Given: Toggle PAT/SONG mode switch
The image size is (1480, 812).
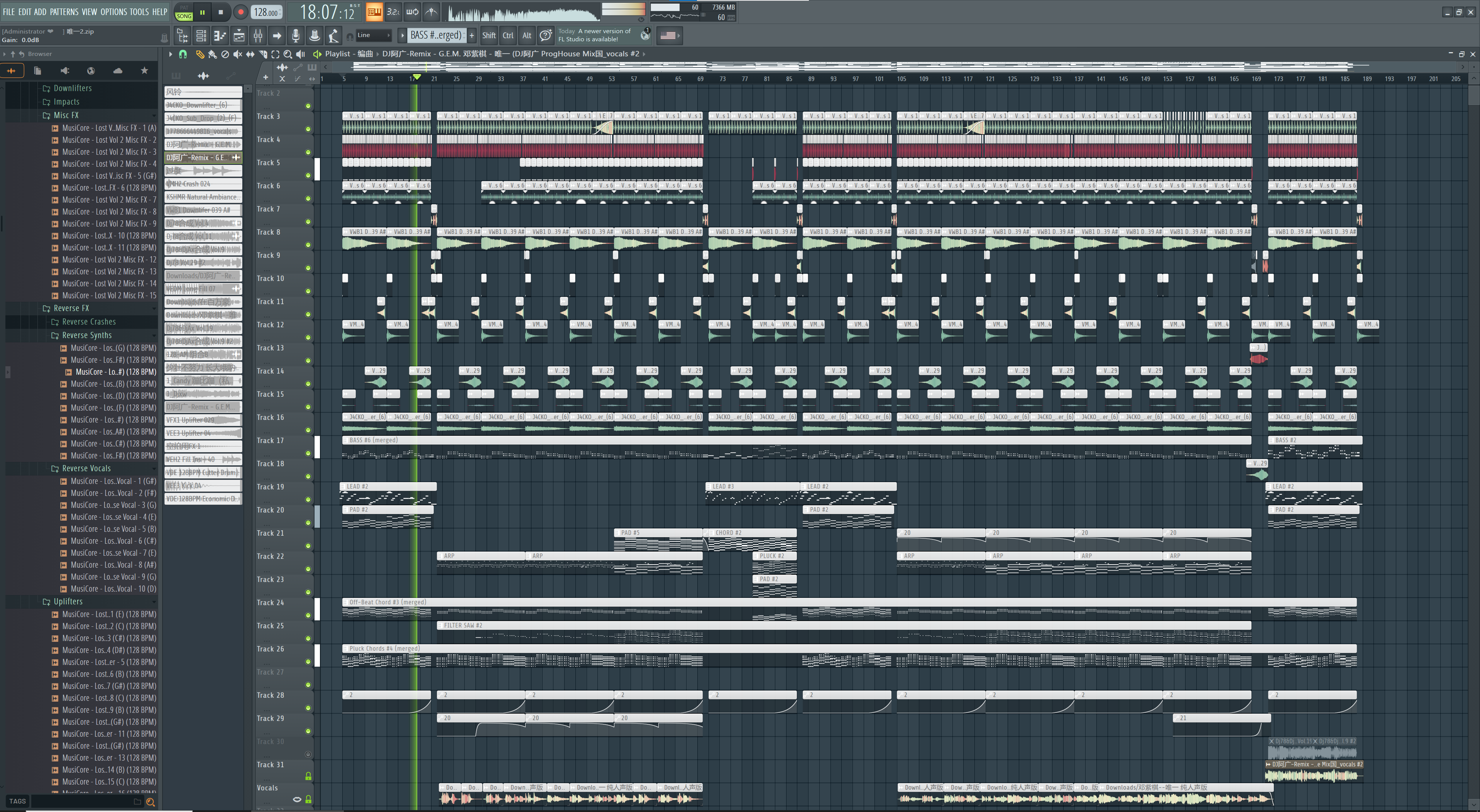Looking at the screenshot, I should (184, 12).
